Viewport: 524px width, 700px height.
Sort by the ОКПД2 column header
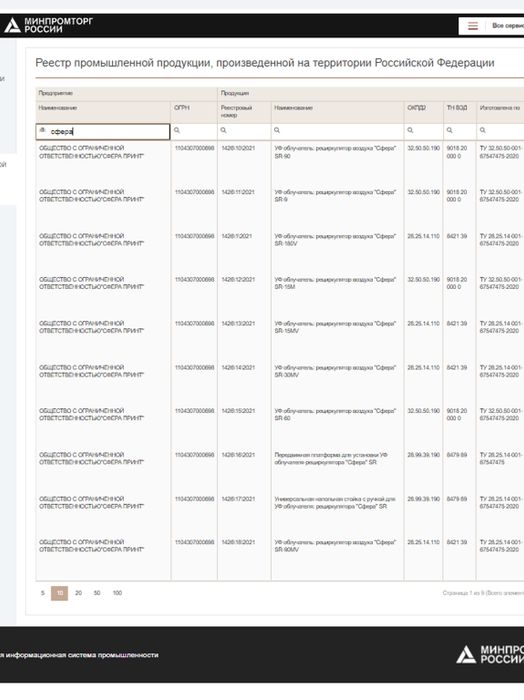click(x=416, y=108)
